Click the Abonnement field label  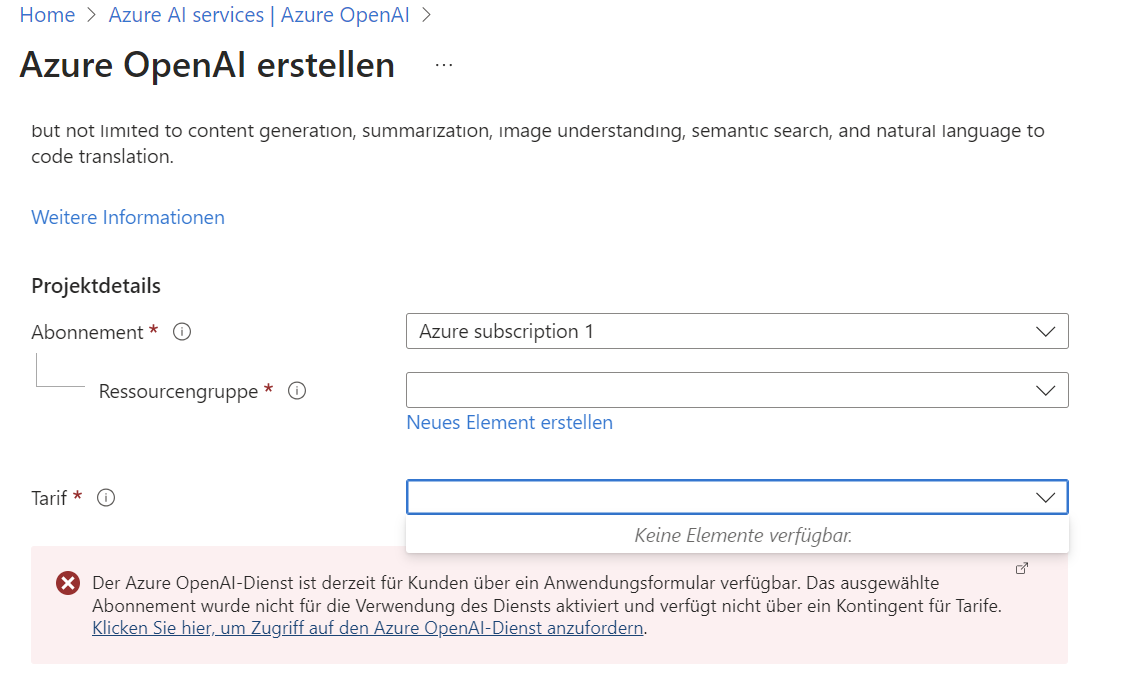pos(88,332)
